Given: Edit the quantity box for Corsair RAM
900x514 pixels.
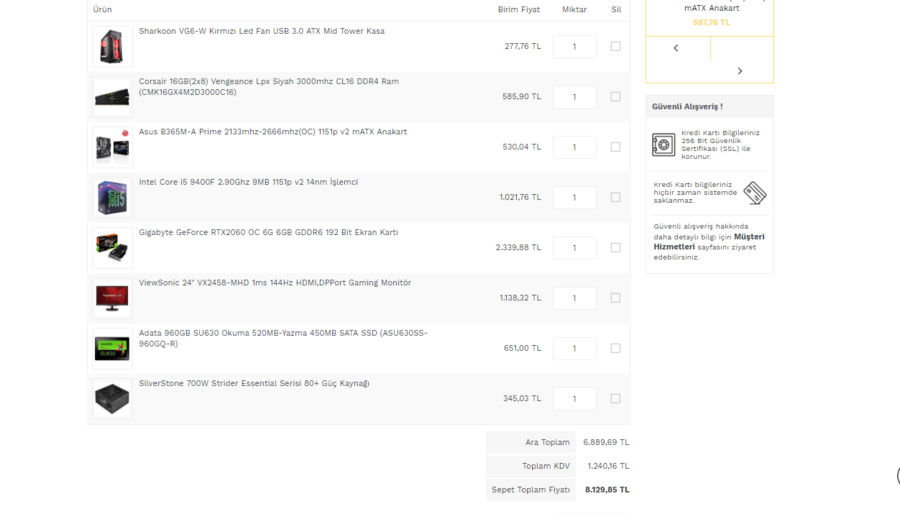Looking at the screenshot, I should point(574,97).
